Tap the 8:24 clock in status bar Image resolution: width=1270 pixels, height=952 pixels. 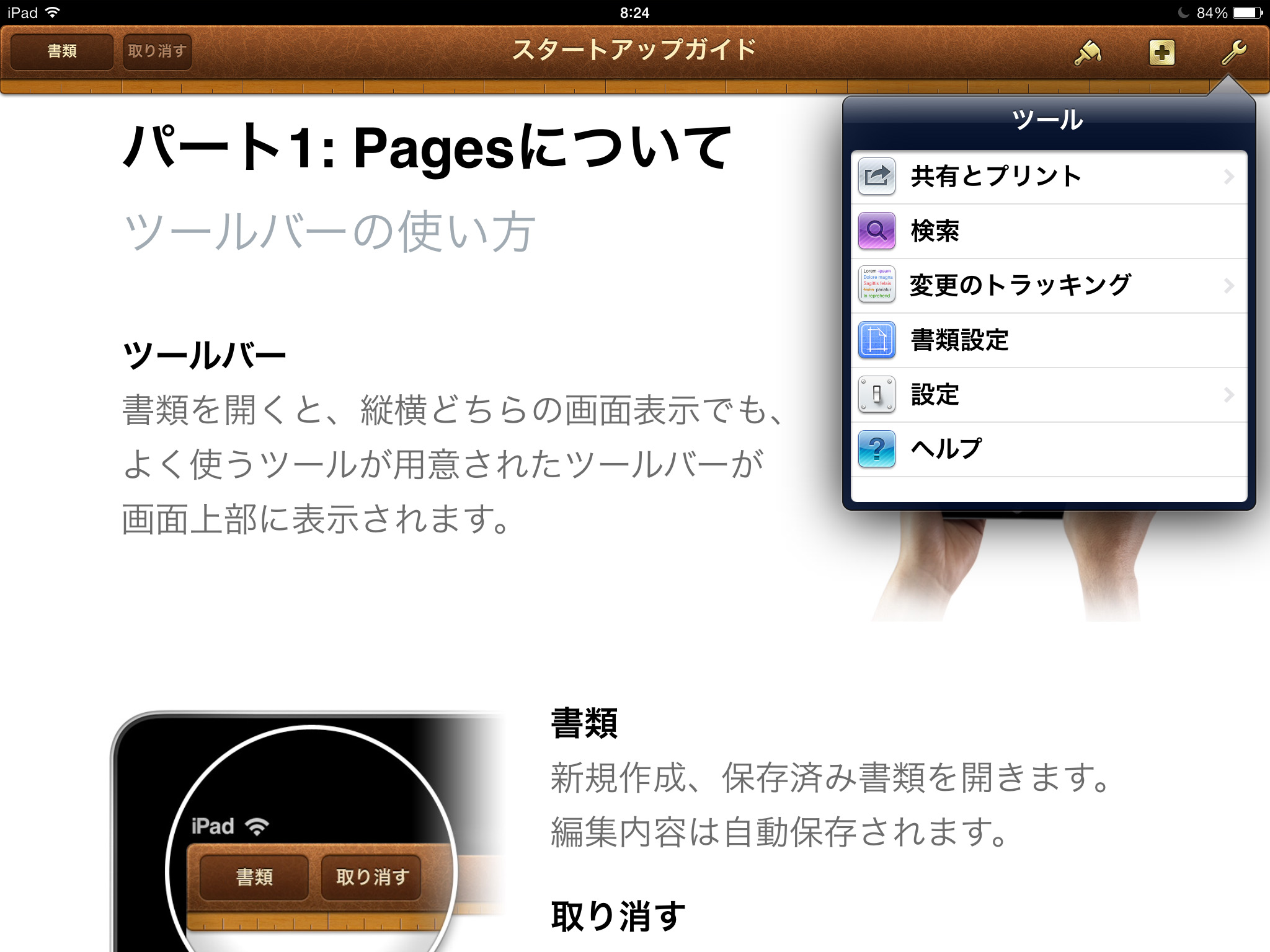(x=634, y=12)
